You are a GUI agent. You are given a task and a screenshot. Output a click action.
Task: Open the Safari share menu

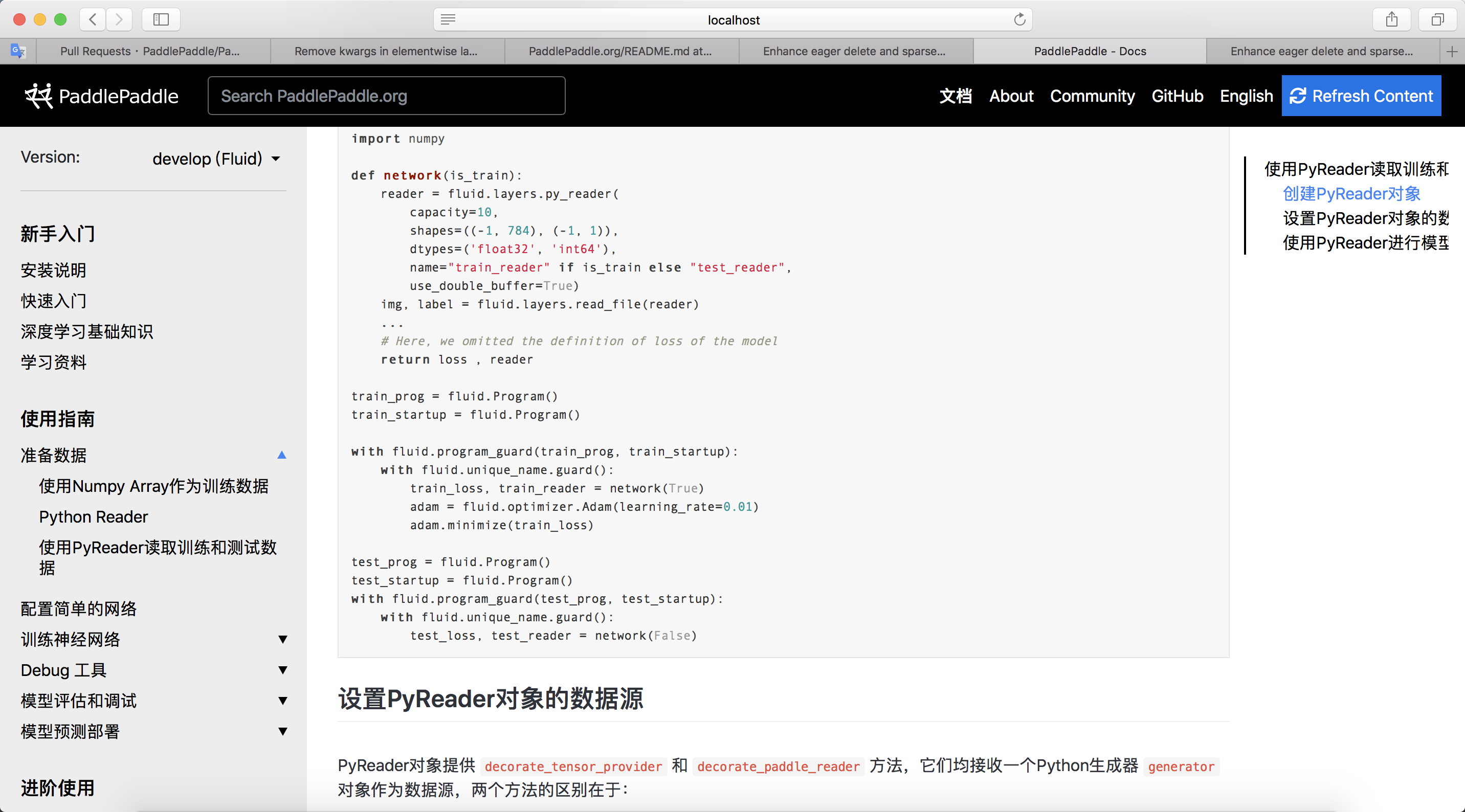[1392, 19]
